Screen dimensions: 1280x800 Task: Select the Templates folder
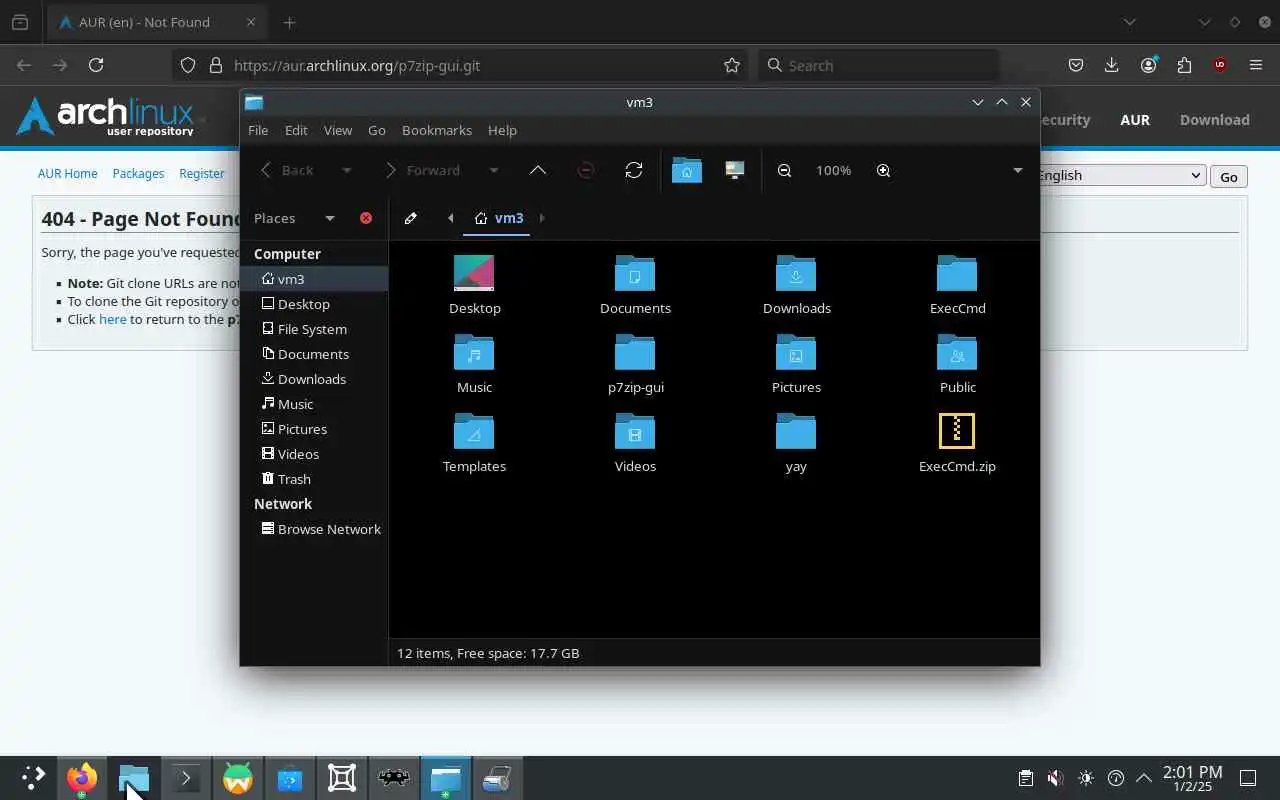(x=474, y=443)
